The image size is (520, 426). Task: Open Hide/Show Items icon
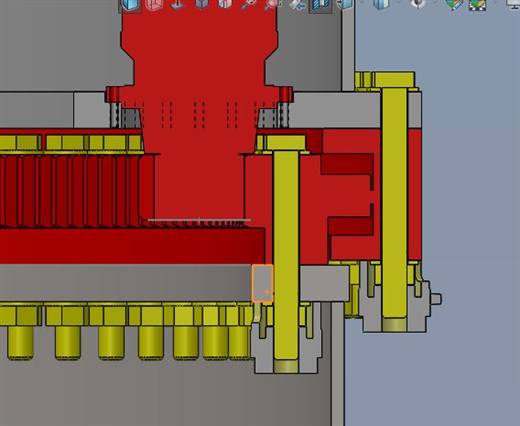(x=418, y=4)
